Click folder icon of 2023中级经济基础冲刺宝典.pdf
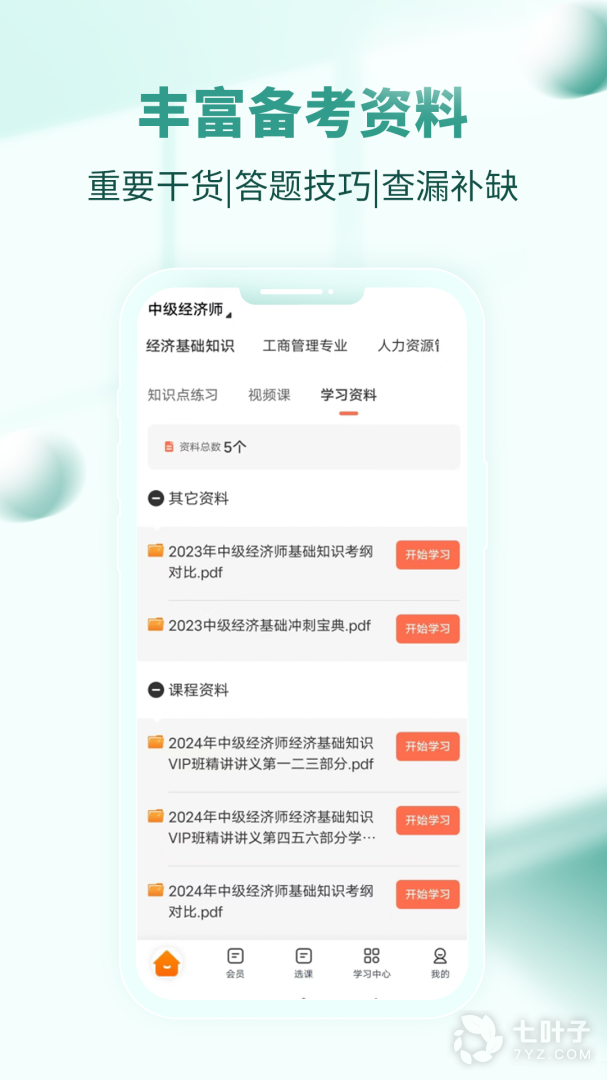The image size is (607, 1080). tap(156, 625)
